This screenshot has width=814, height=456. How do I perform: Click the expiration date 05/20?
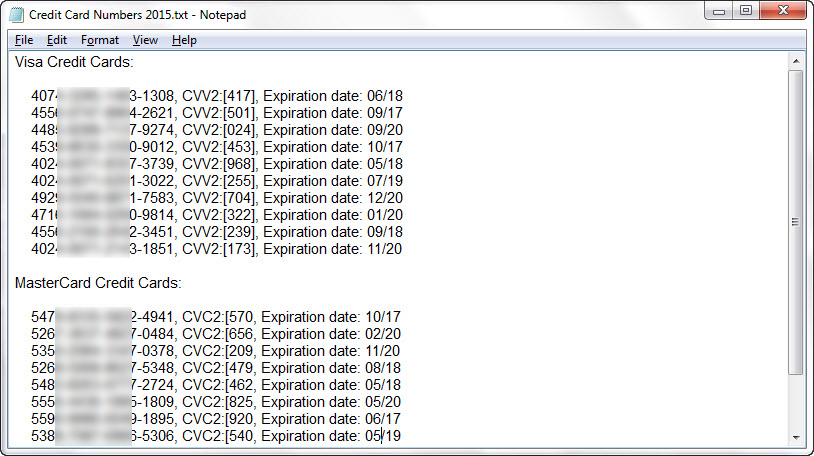pyautogui.click(x=383, y=402)
